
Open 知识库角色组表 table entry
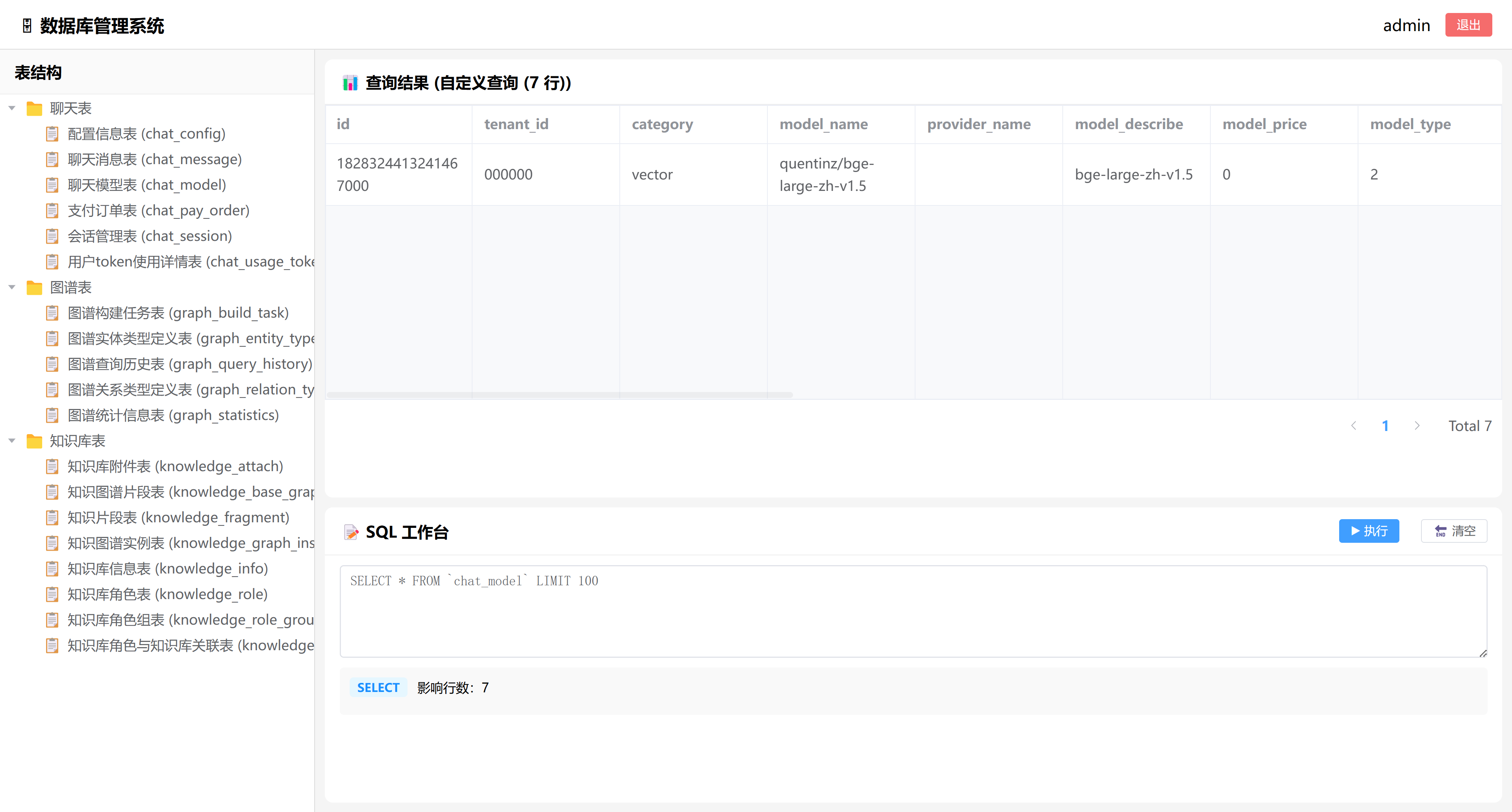pyautogui.click(x=191, y=620)
